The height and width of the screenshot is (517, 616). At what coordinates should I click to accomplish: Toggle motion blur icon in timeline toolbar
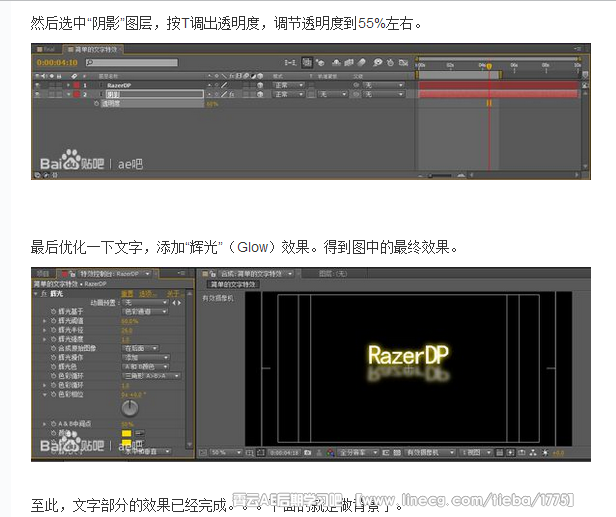point(361,62)
